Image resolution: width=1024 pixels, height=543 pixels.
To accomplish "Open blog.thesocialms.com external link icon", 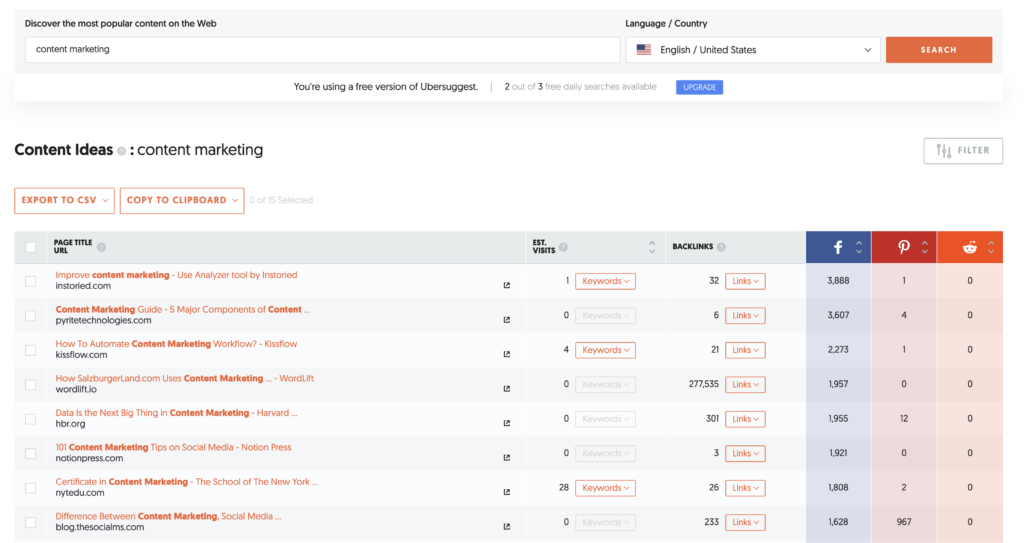I will (507, 527).
